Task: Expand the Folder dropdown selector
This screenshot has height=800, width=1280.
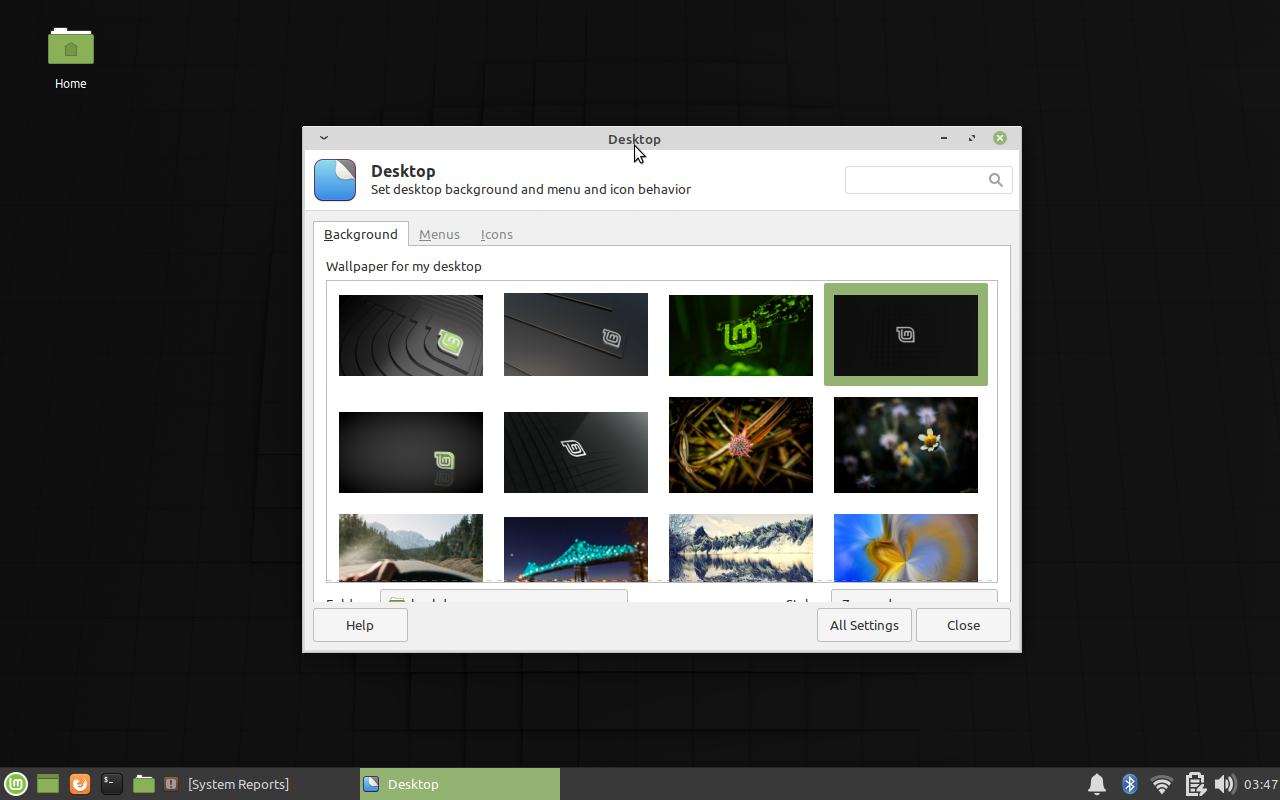Action: [x=503, y=597]
